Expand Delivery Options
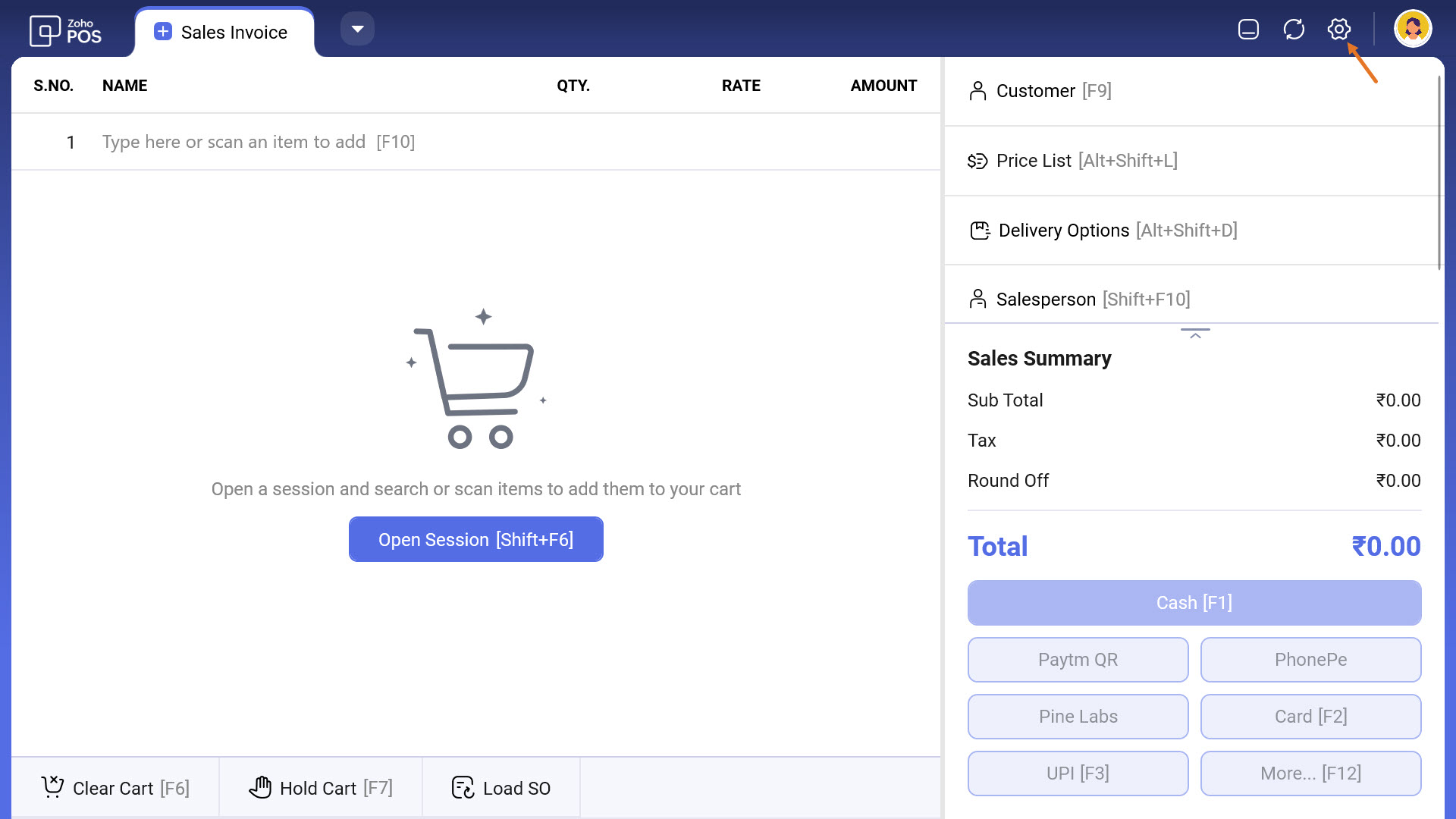The image size is (1456, 819). pos(1103,231)
